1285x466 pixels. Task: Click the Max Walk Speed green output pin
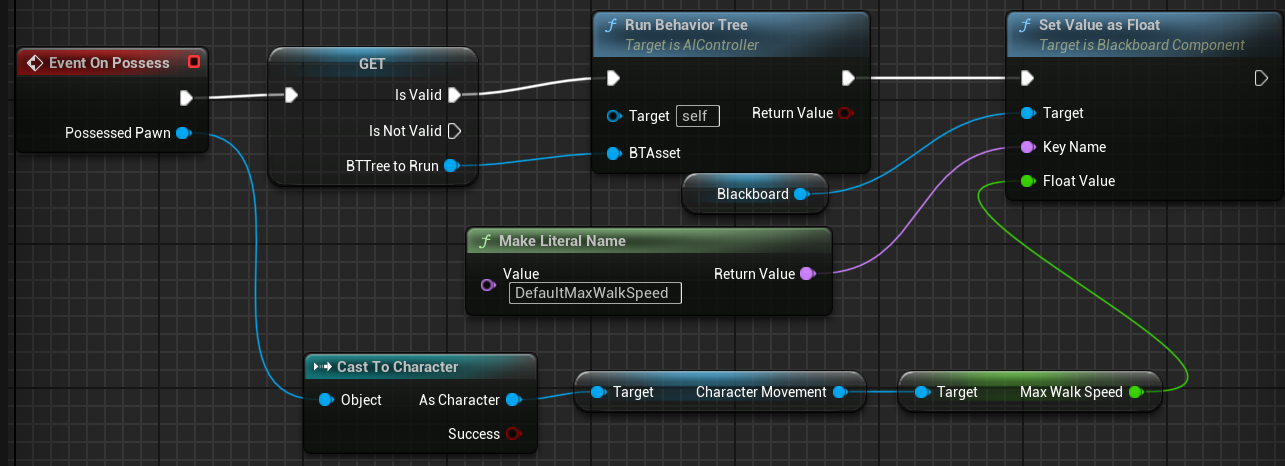(x=1135, y=392)
